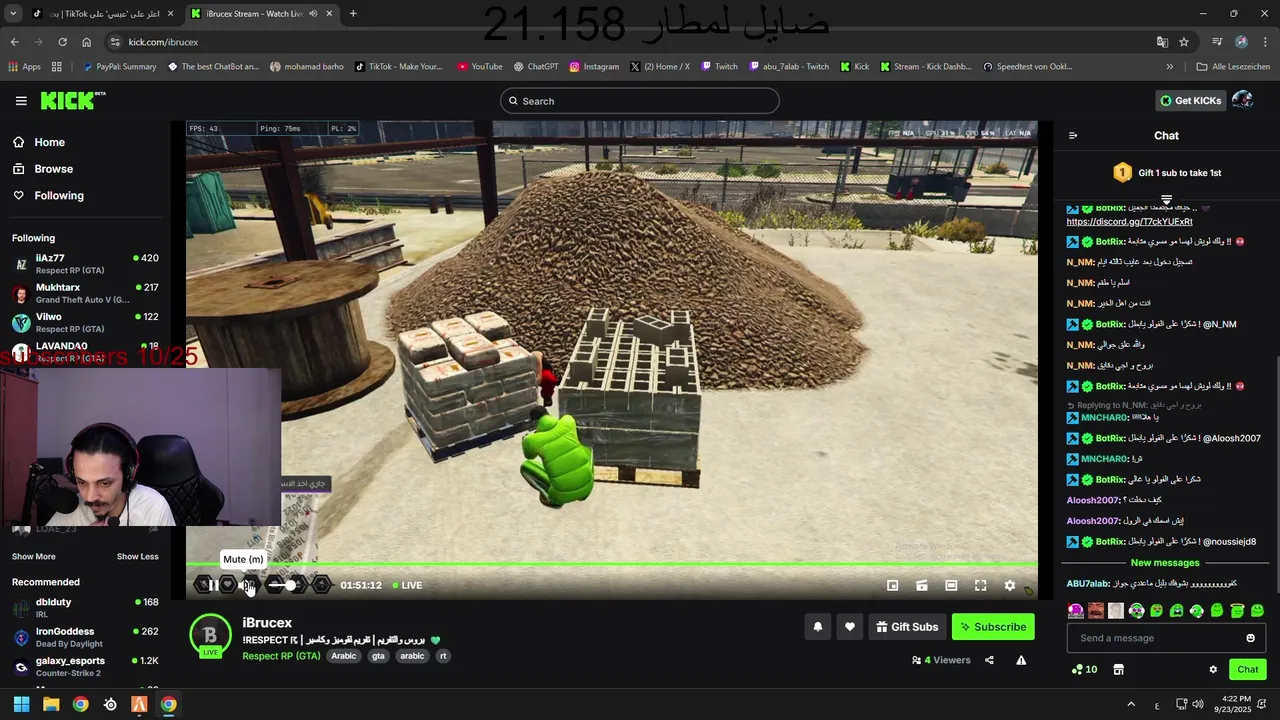
Task: Send message with Chat button
Action: 1247,669
